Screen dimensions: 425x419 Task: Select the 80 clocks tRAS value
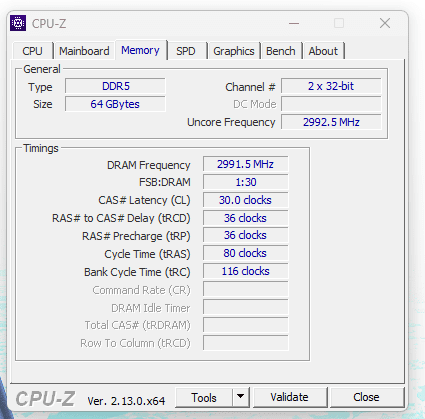[246, 253]
